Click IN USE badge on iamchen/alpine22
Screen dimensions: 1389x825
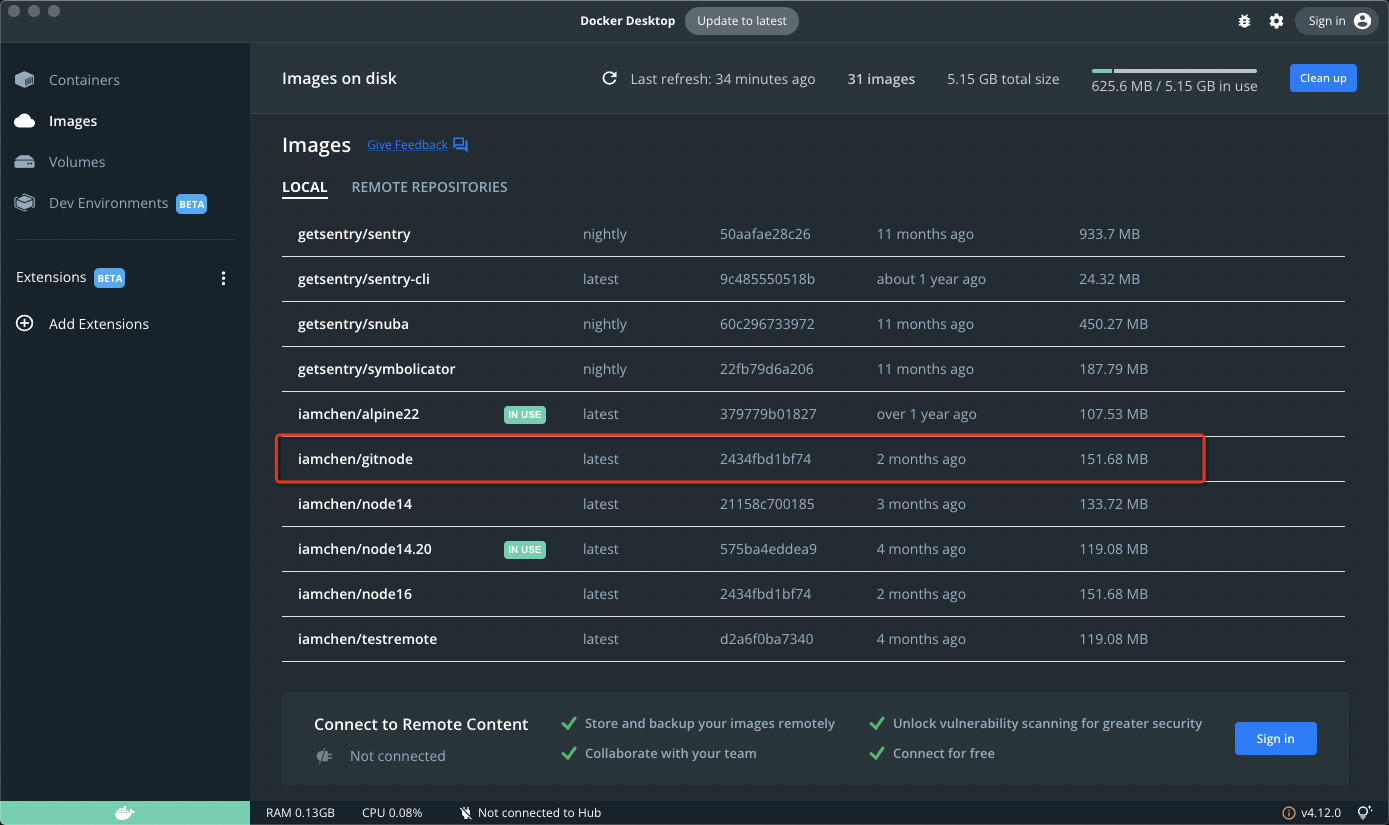525,414
